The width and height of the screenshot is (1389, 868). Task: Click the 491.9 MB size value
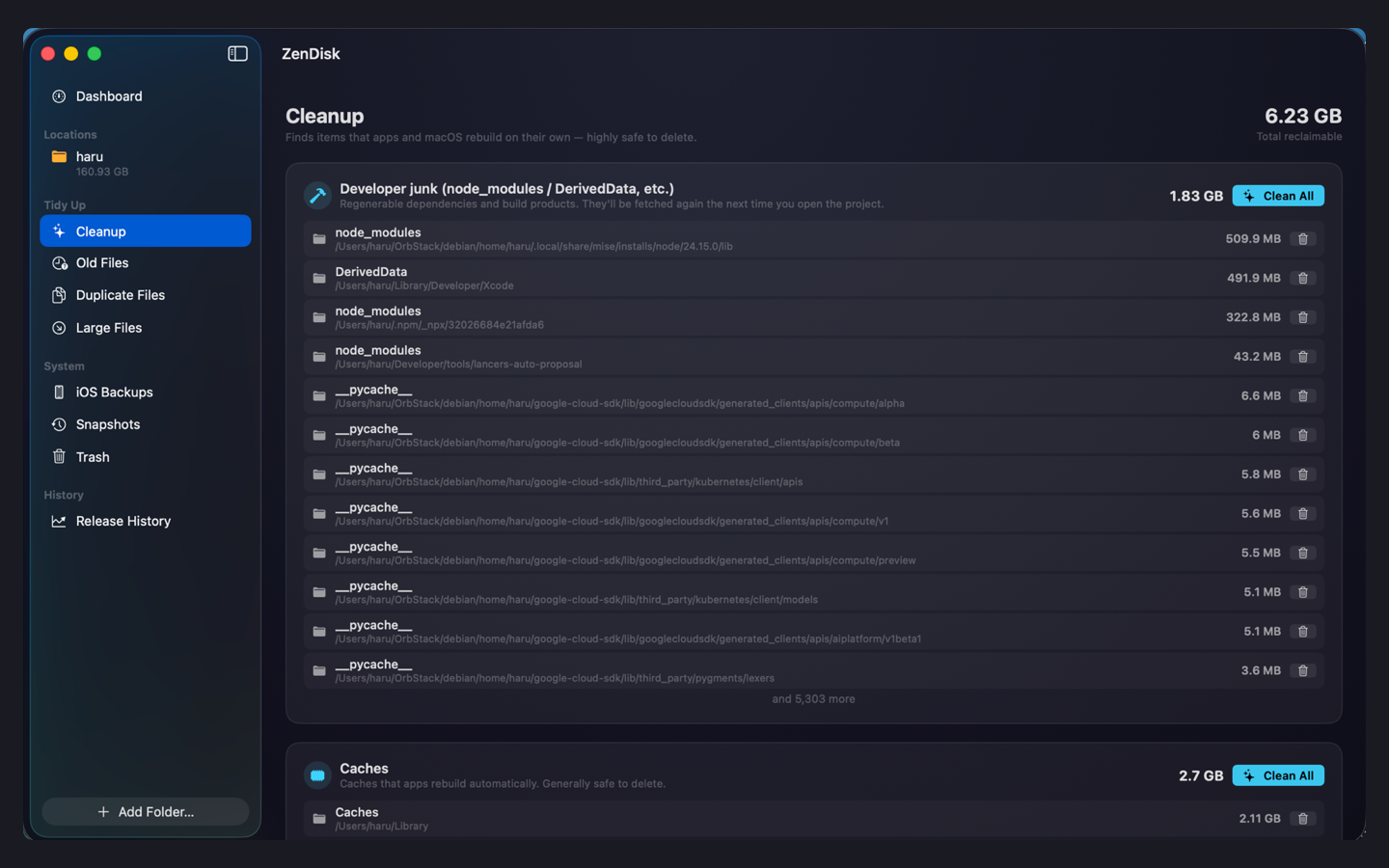coord(1253,278)
